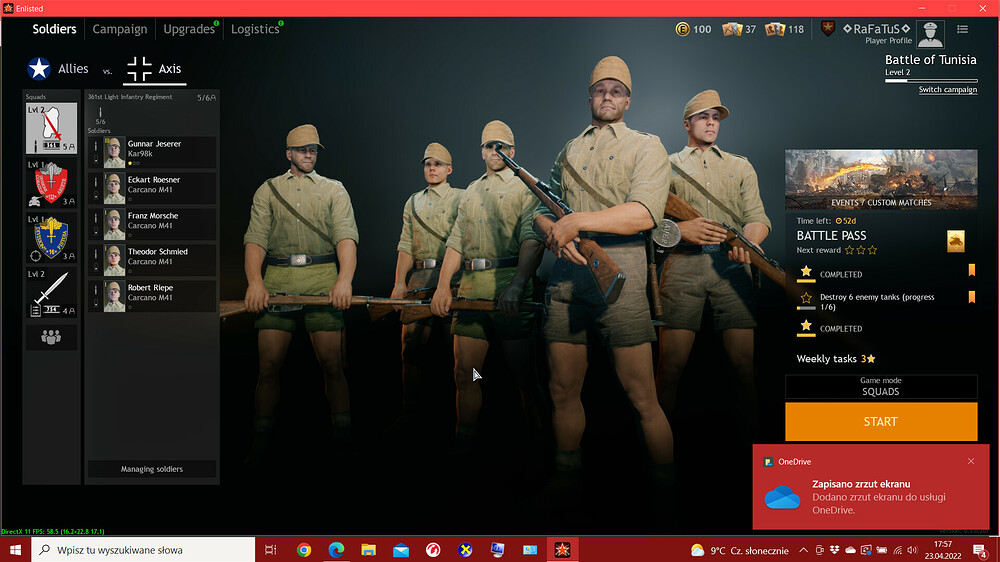Launch Microsoft Edge from taskbar
Image resolution: width=1000 pixels, height=562 pixels.
click(x=336, y=550)
